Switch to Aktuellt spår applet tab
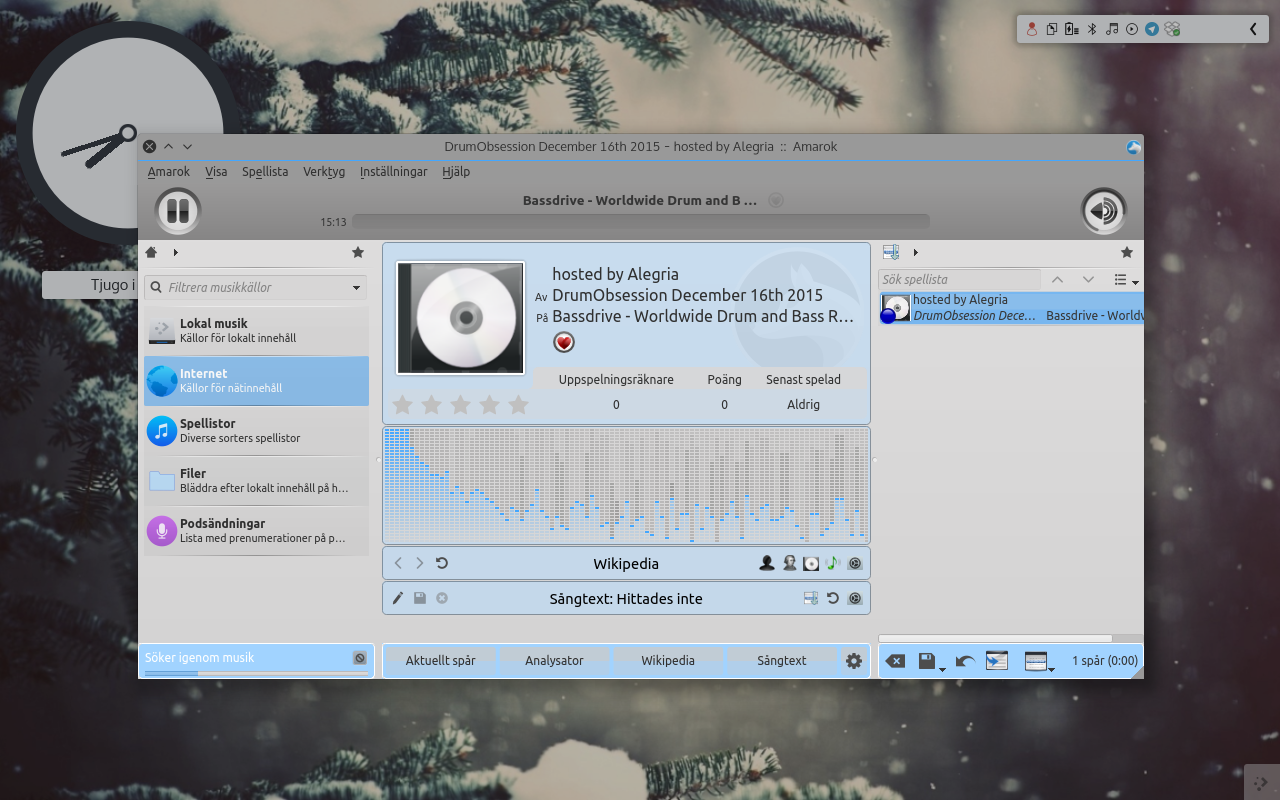Screen dimensions: 1280x800 [x=441, y=660]
